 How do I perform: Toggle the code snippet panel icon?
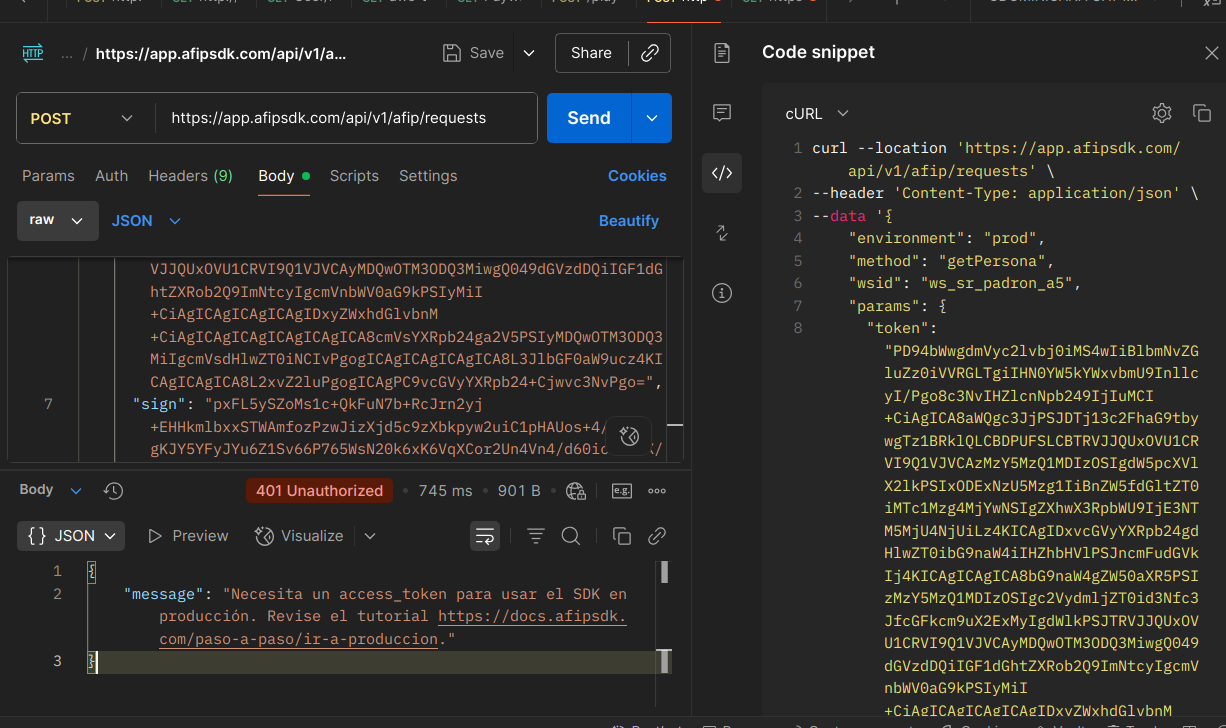722,172
